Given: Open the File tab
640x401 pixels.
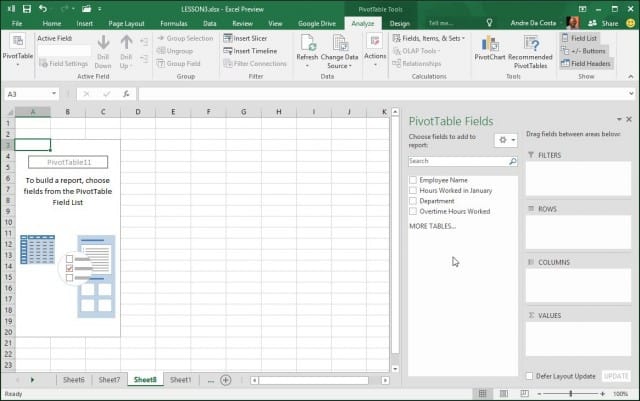Looking at the screenshot, I should [17, 23].
